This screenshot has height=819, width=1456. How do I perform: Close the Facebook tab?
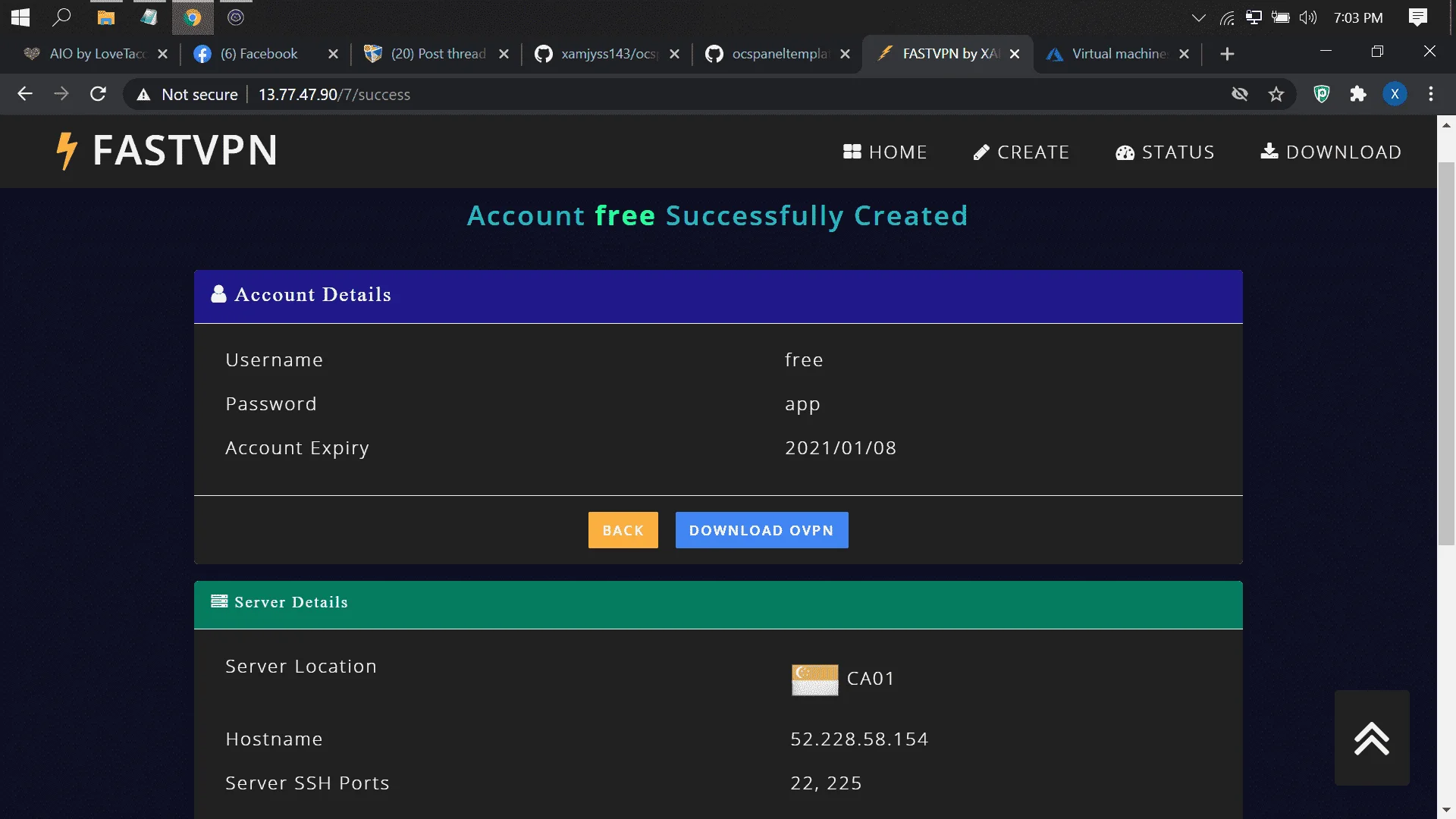333,54
